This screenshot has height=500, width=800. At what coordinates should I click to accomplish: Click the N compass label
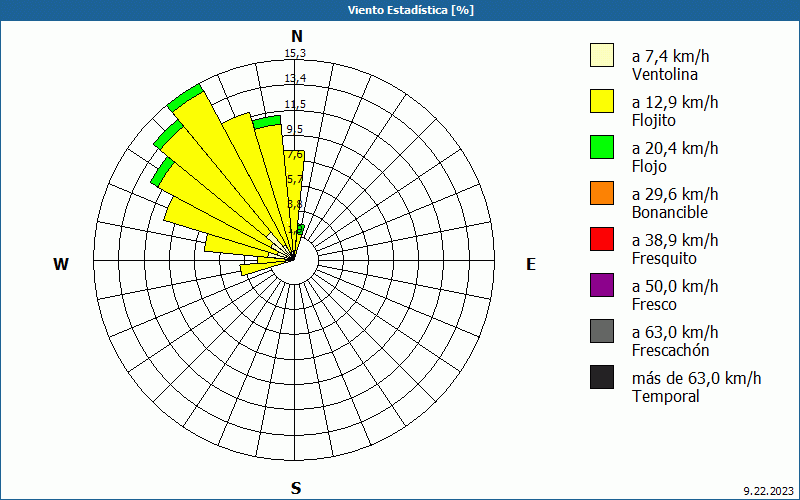click(296, 36)
